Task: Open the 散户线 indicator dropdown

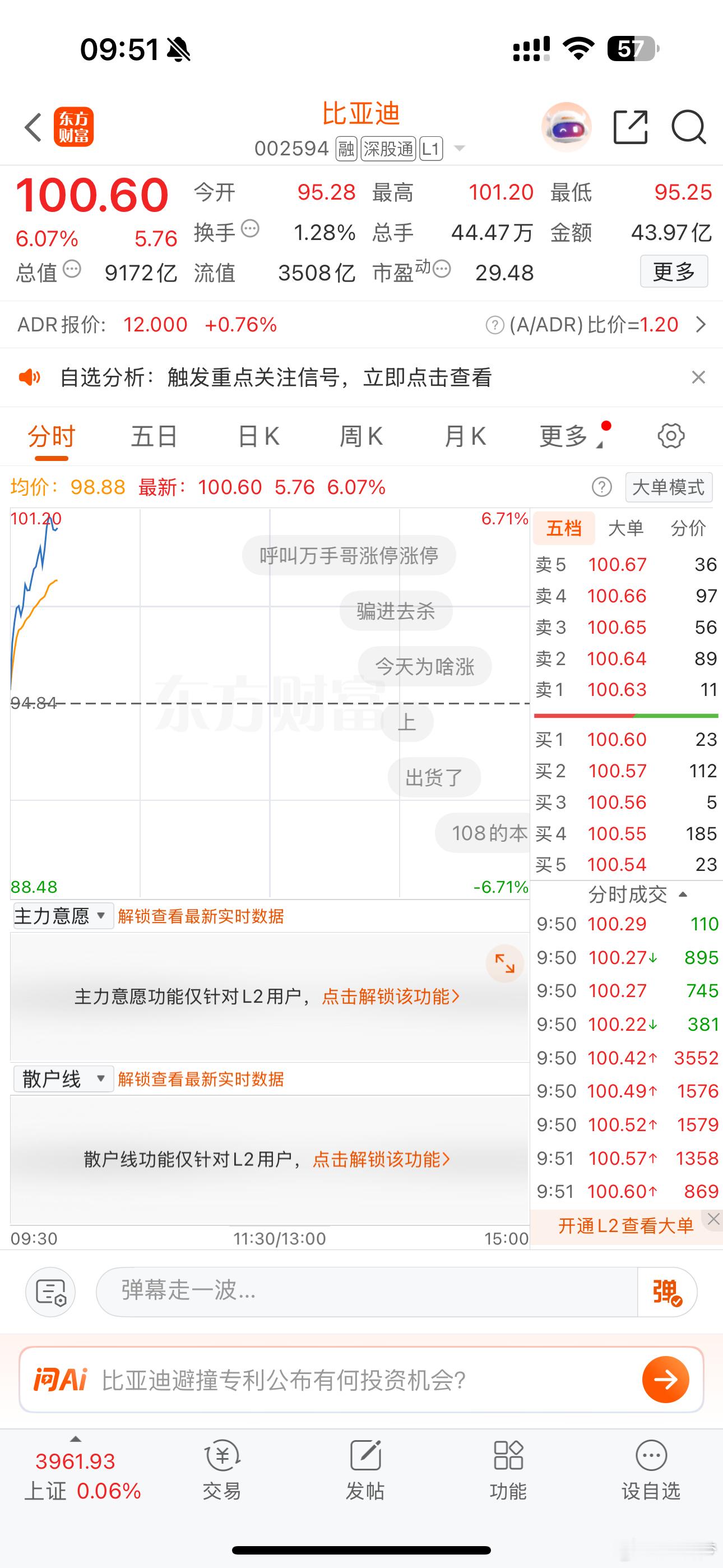Action: [x=63, y=1078]
